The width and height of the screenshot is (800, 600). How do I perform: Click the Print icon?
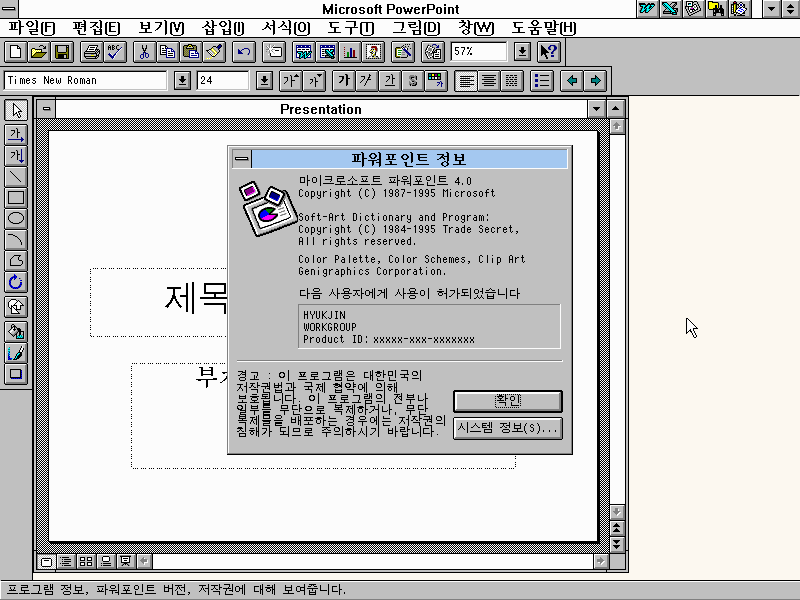pyautogui.click(x=92, y=52)
